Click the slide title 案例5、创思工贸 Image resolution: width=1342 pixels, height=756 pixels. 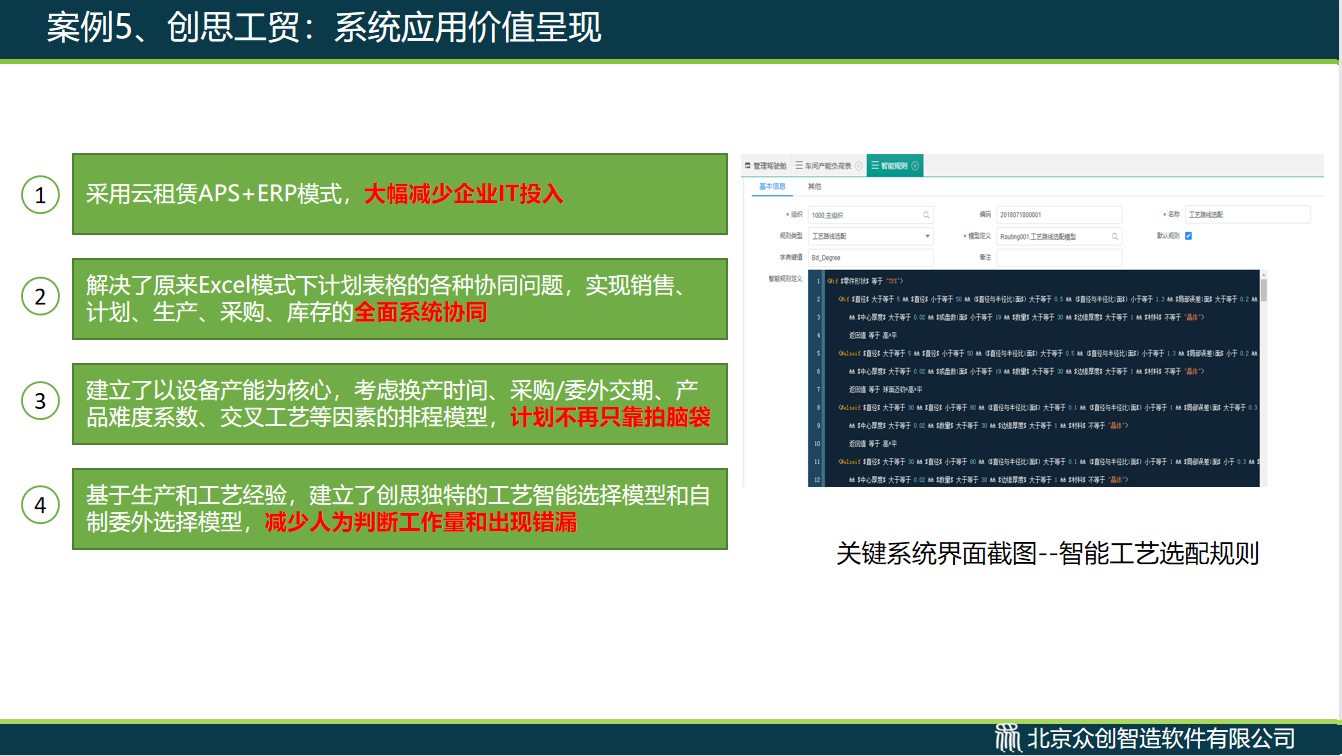[172, 28]
